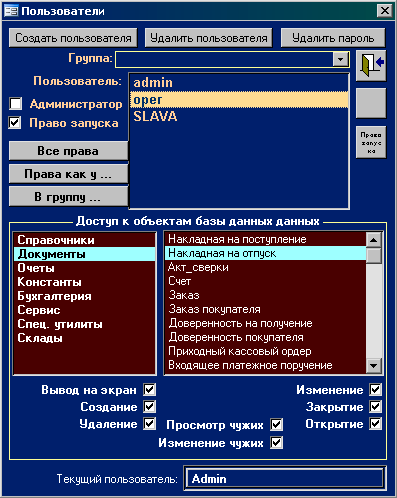Viewport: 397px width, 498px height.
Task: Toggle the Создание checkbox
Action: coord(149,406)
